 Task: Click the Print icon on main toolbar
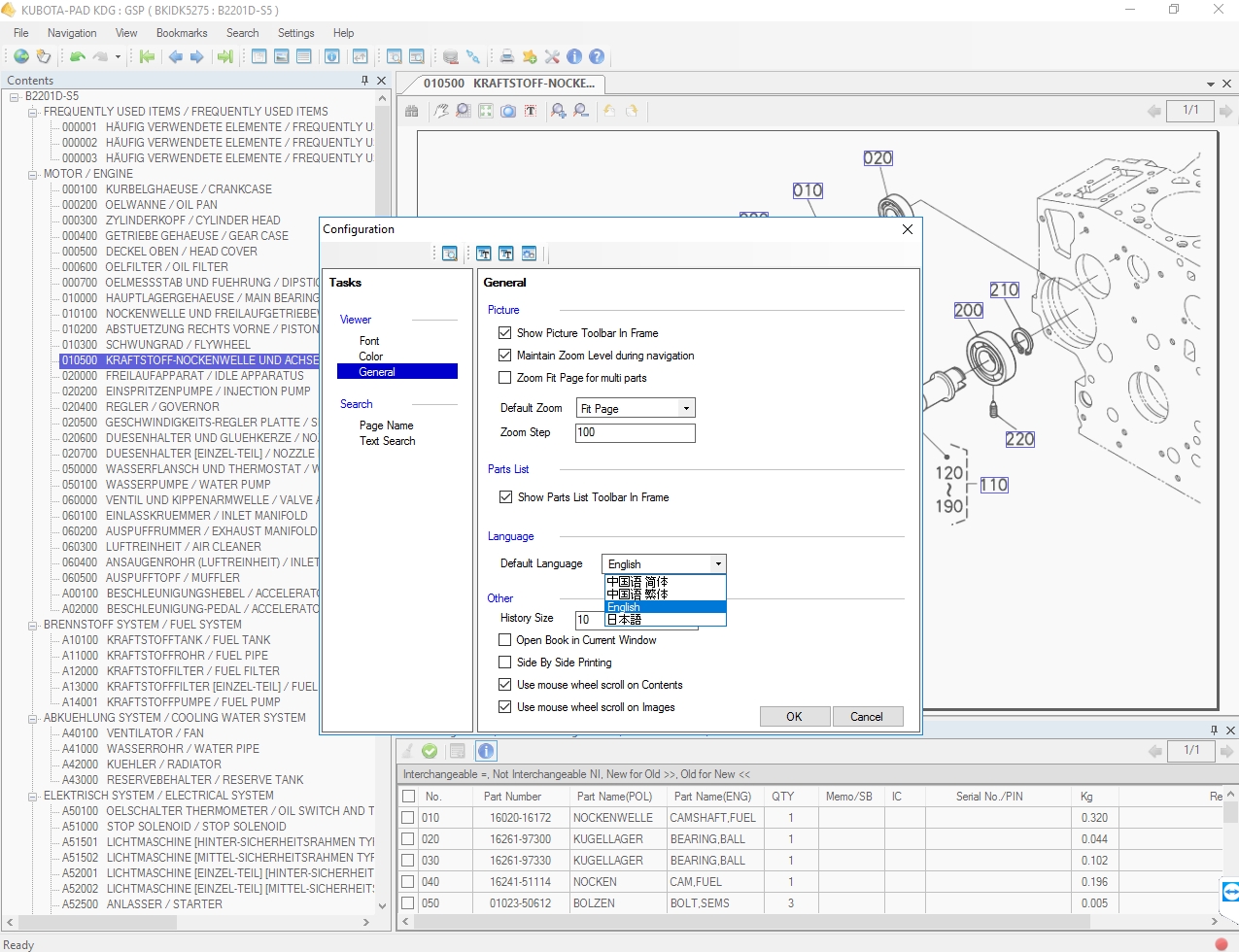point(506,56)
